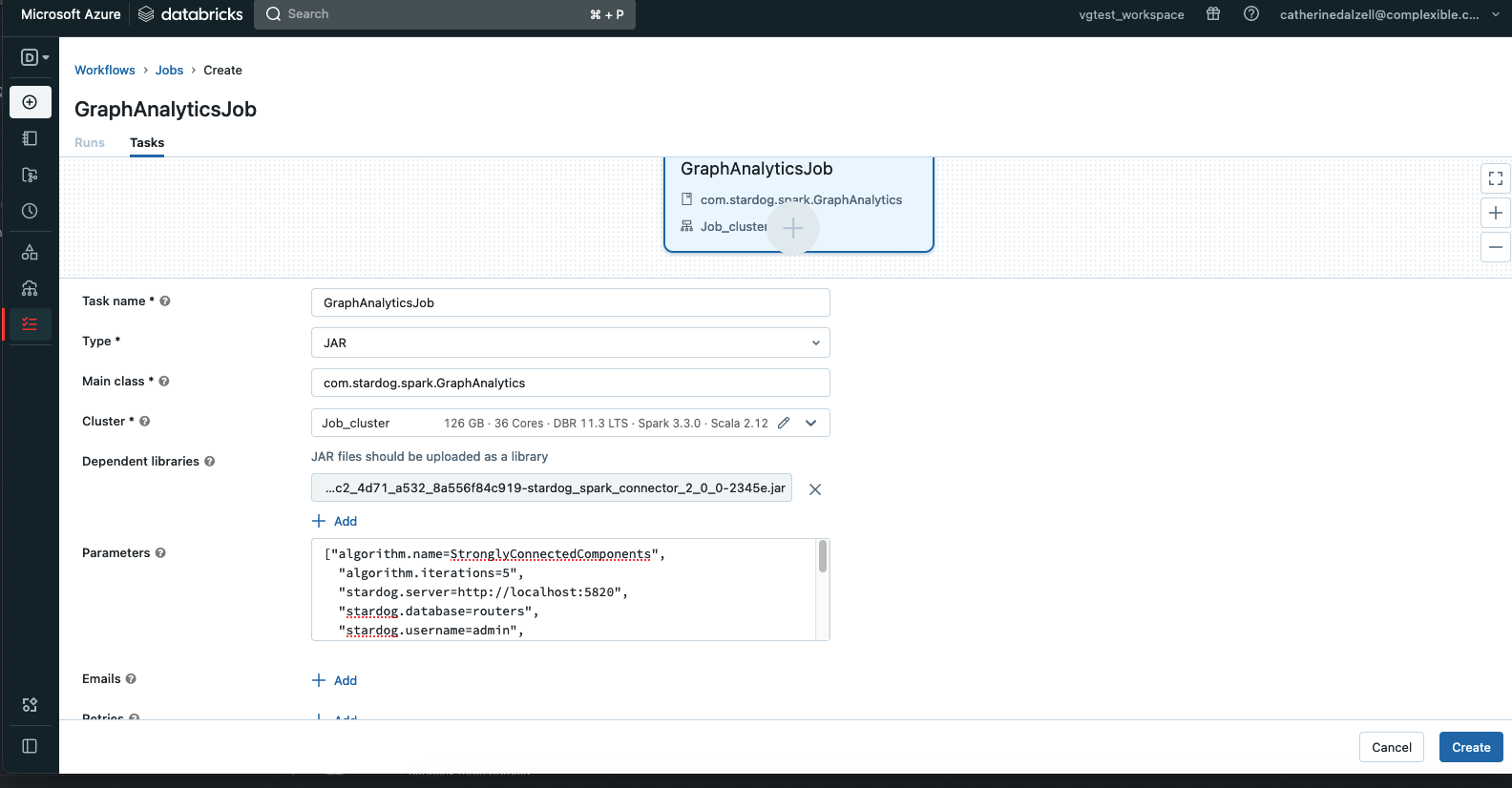Viewport: 1512px width, 788px height.
Task: Edit Job_cluster using the pencil icon
Action: (x=784, y=423)
